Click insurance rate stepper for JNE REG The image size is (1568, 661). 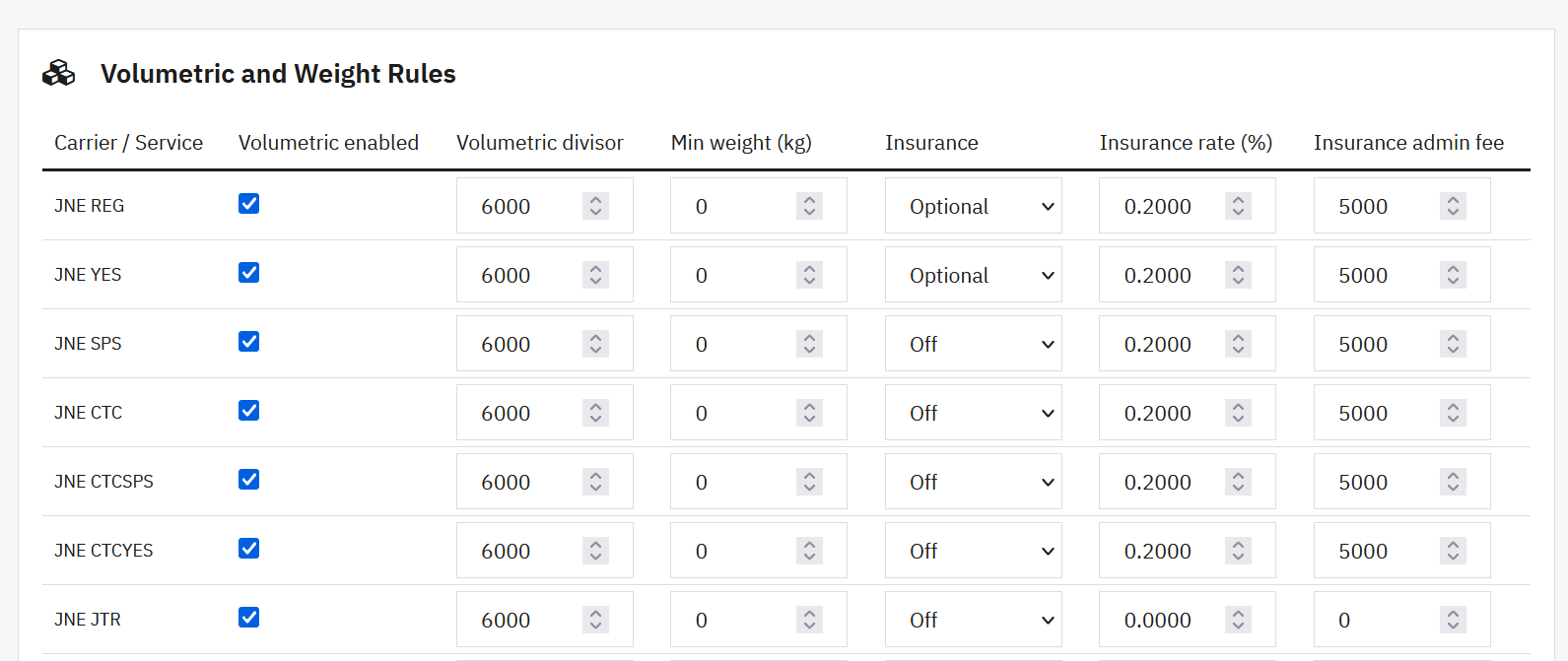(x=1238, y=206)
